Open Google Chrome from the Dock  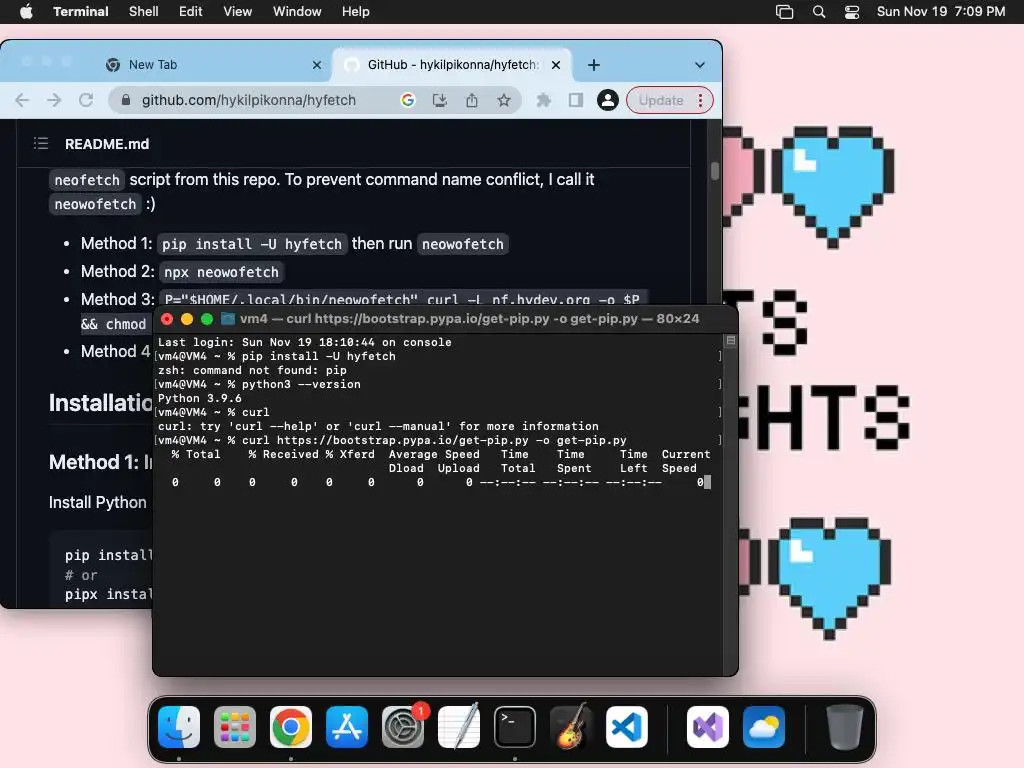click(291, 726)
